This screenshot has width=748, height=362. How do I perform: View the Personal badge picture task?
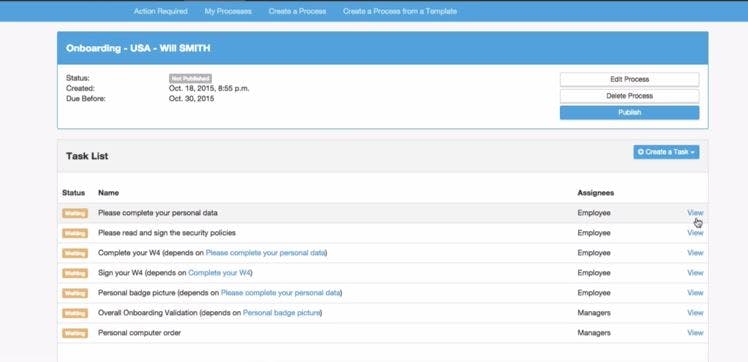coord(695,293)
